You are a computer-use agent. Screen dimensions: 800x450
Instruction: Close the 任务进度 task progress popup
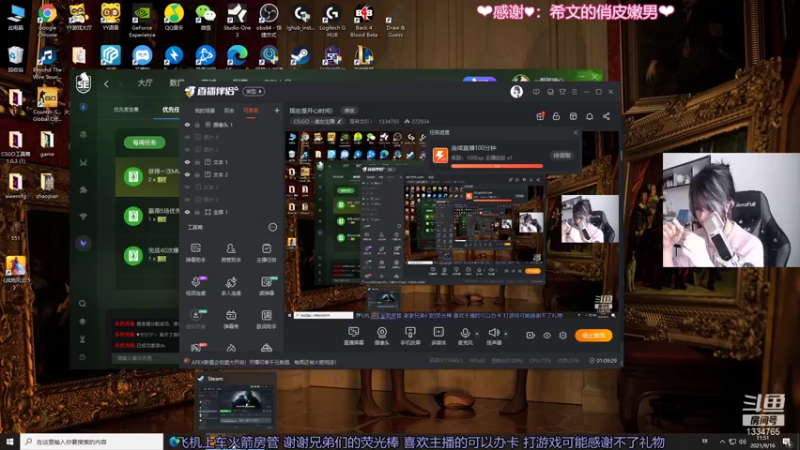(x=576, y=132)
